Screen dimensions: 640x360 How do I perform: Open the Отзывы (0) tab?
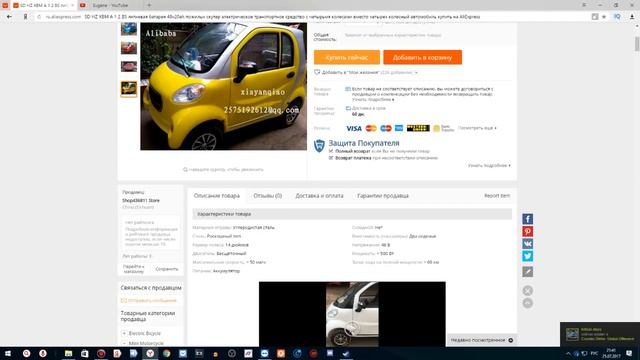268,196
